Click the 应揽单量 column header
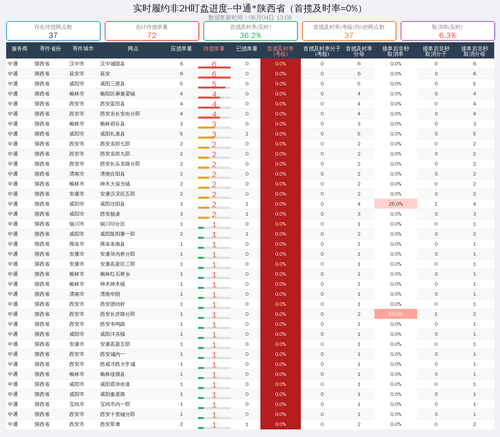Screen dimensions: 500x437 (x=181, y=49)
